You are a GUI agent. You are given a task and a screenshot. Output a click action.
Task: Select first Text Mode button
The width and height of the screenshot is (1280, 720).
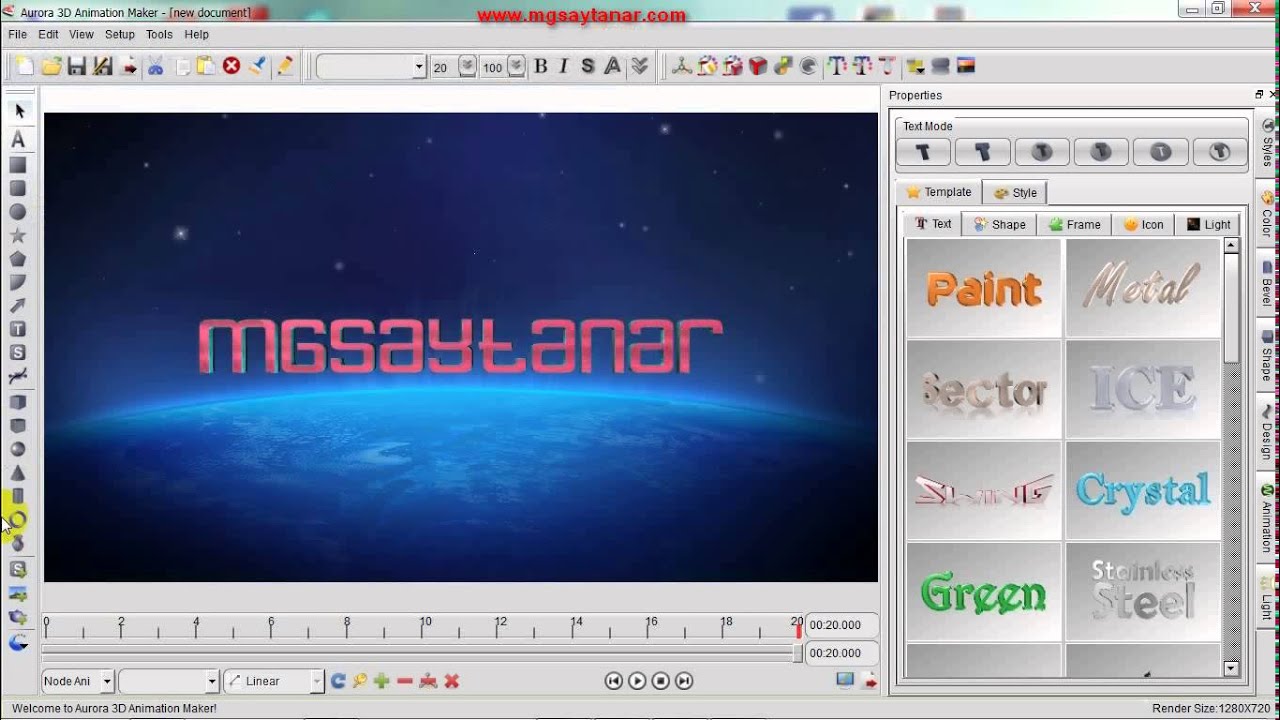click(923, 152)
